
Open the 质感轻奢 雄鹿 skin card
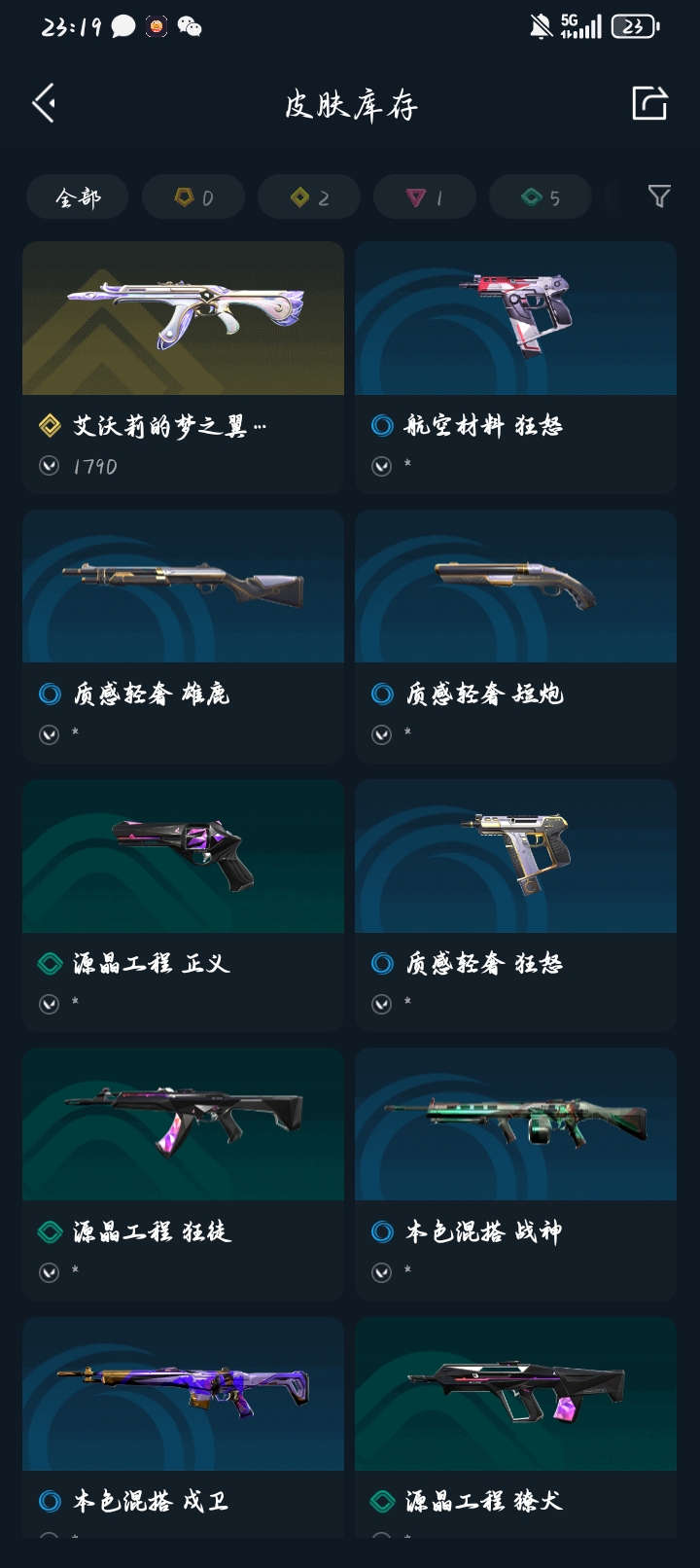183,636
